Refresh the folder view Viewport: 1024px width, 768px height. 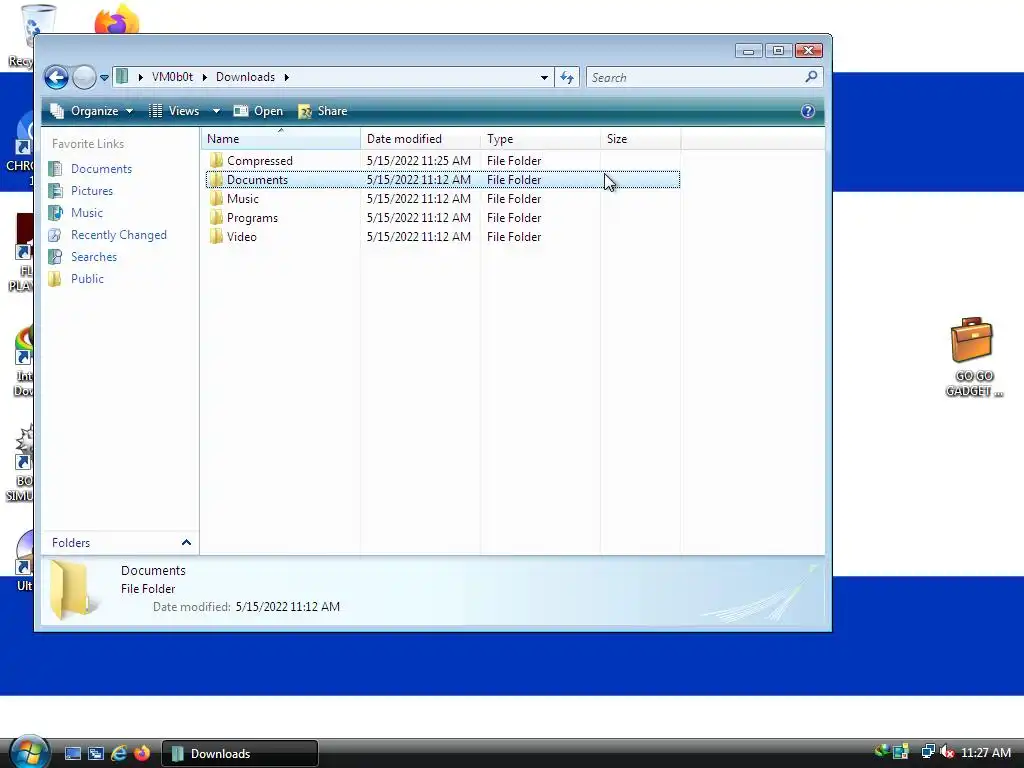[x=567, y=77]
